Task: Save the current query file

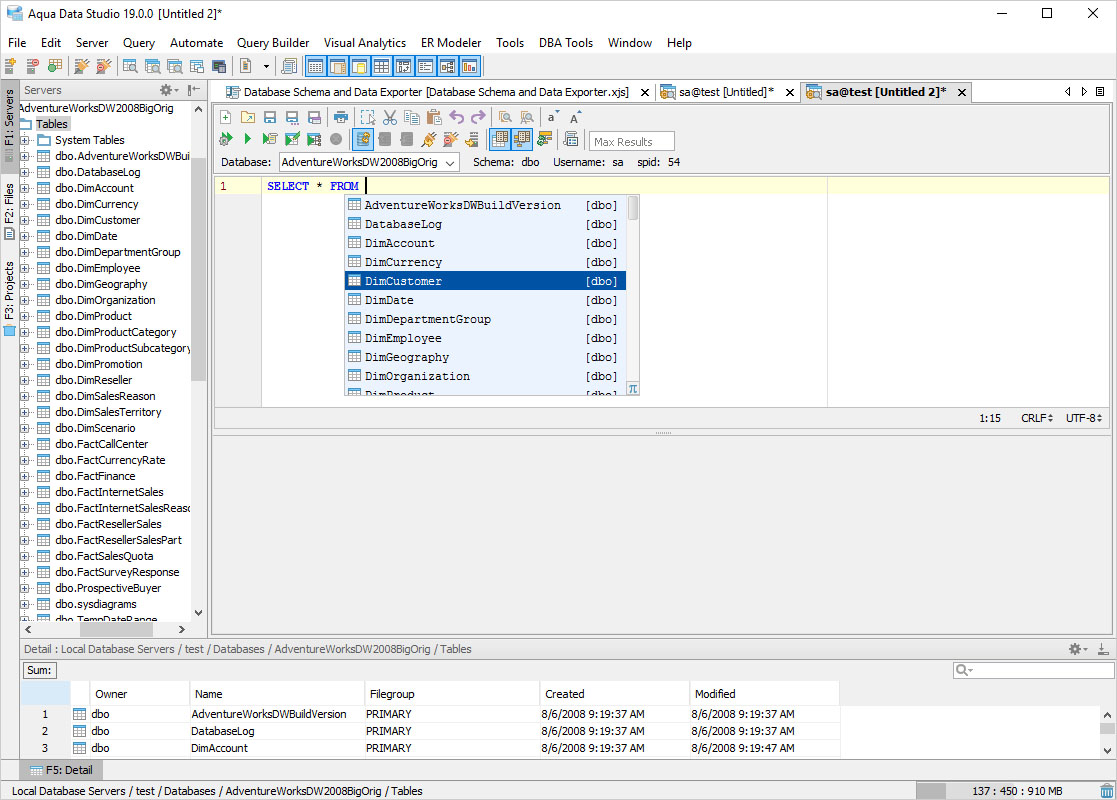Action: [x=271, y=117]
